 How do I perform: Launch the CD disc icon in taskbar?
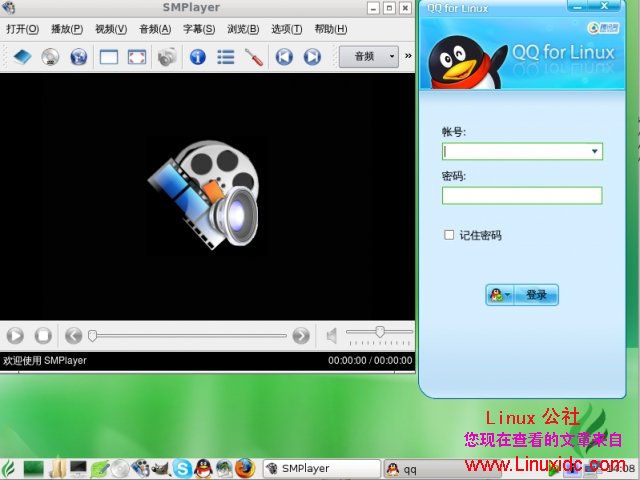(120, 469)
